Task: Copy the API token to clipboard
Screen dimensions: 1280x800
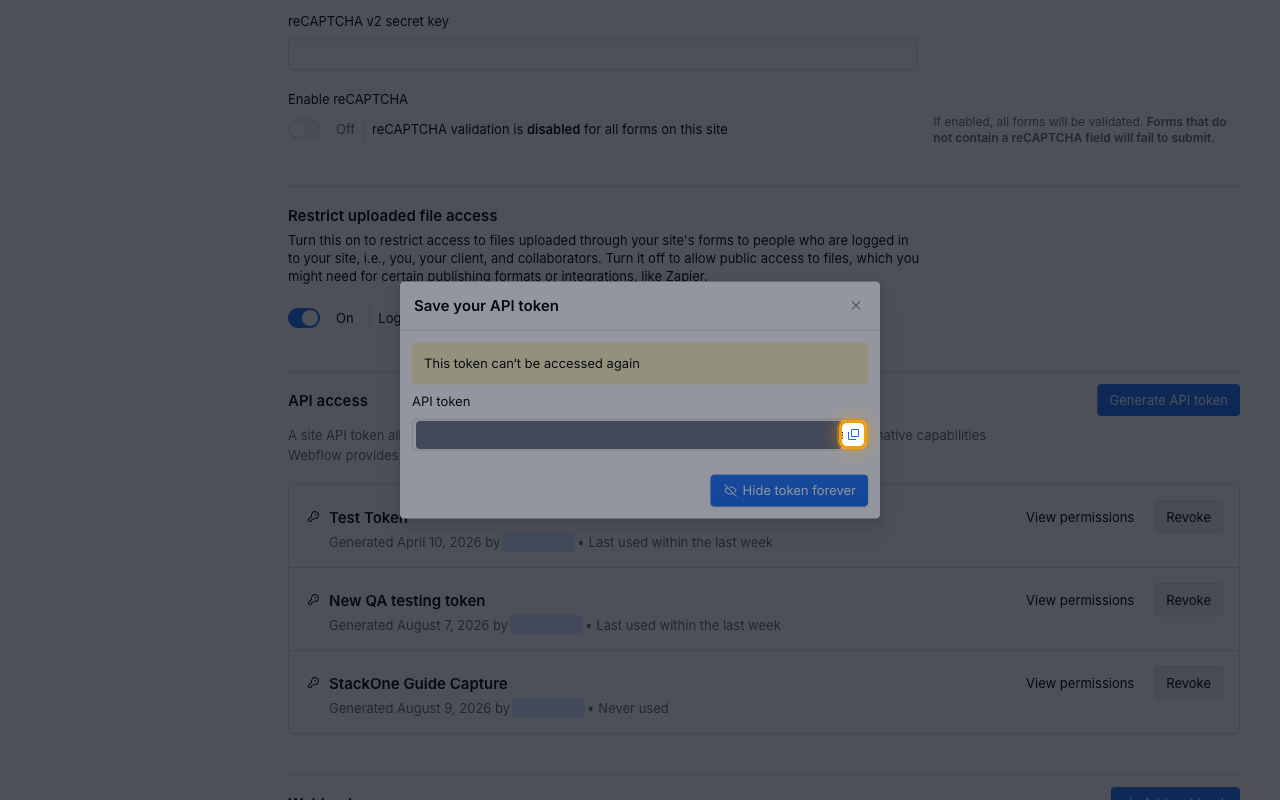Action: click(x=853, y=434)
